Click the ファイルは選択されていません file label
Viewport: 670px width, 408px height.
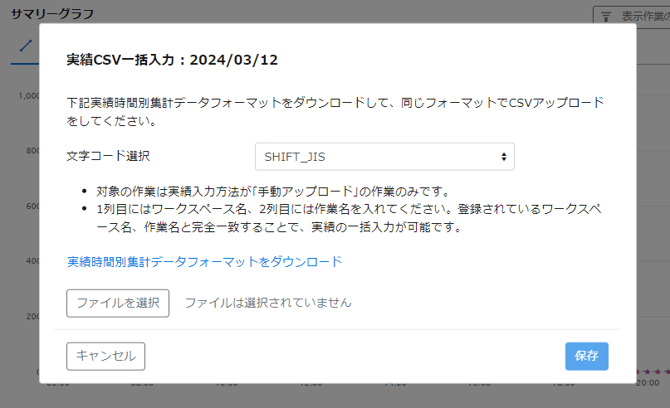[x=268, y=302]
